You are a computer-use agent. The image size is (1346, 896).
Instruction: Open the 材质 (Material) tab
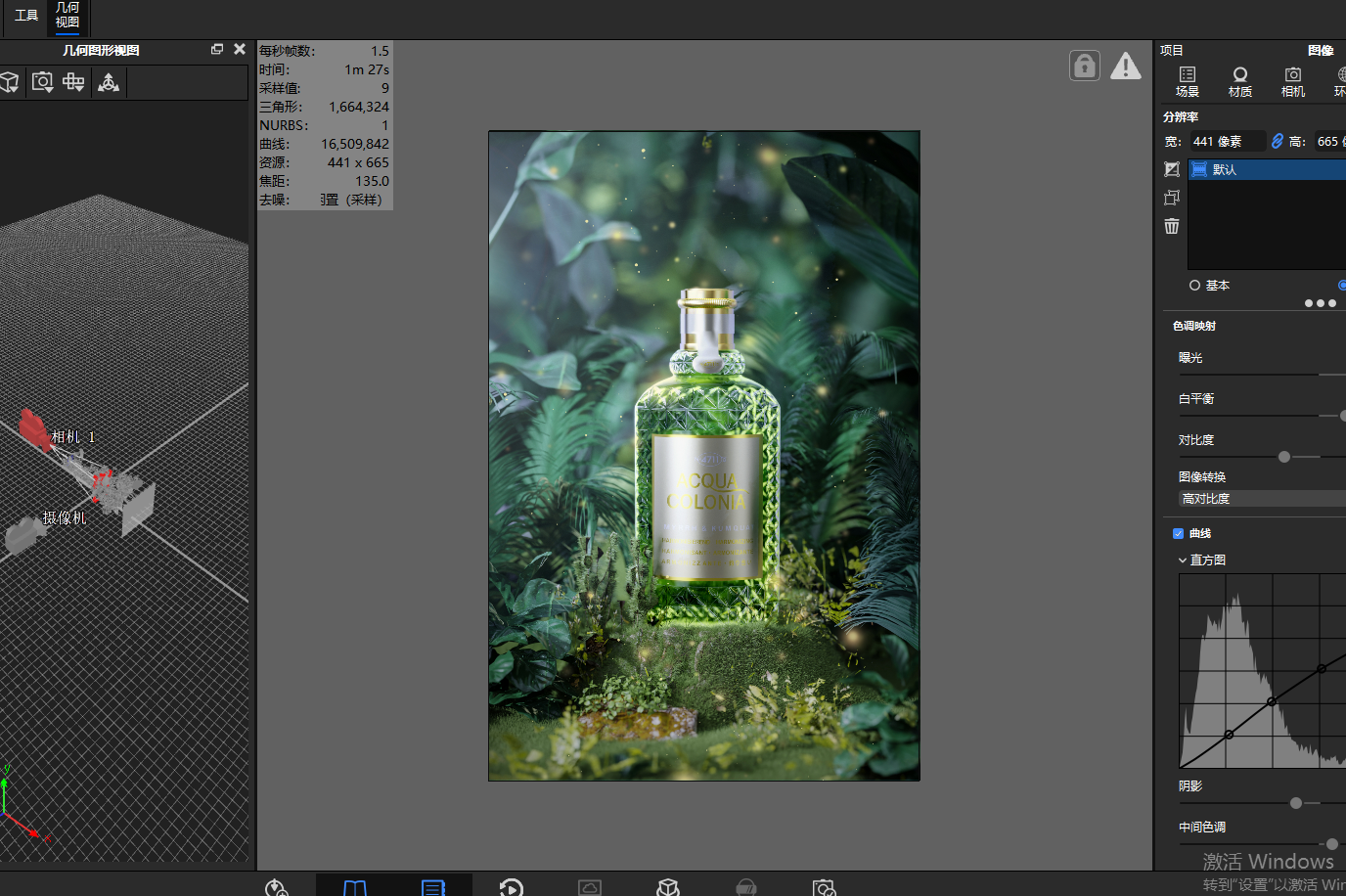point(1240,82)
